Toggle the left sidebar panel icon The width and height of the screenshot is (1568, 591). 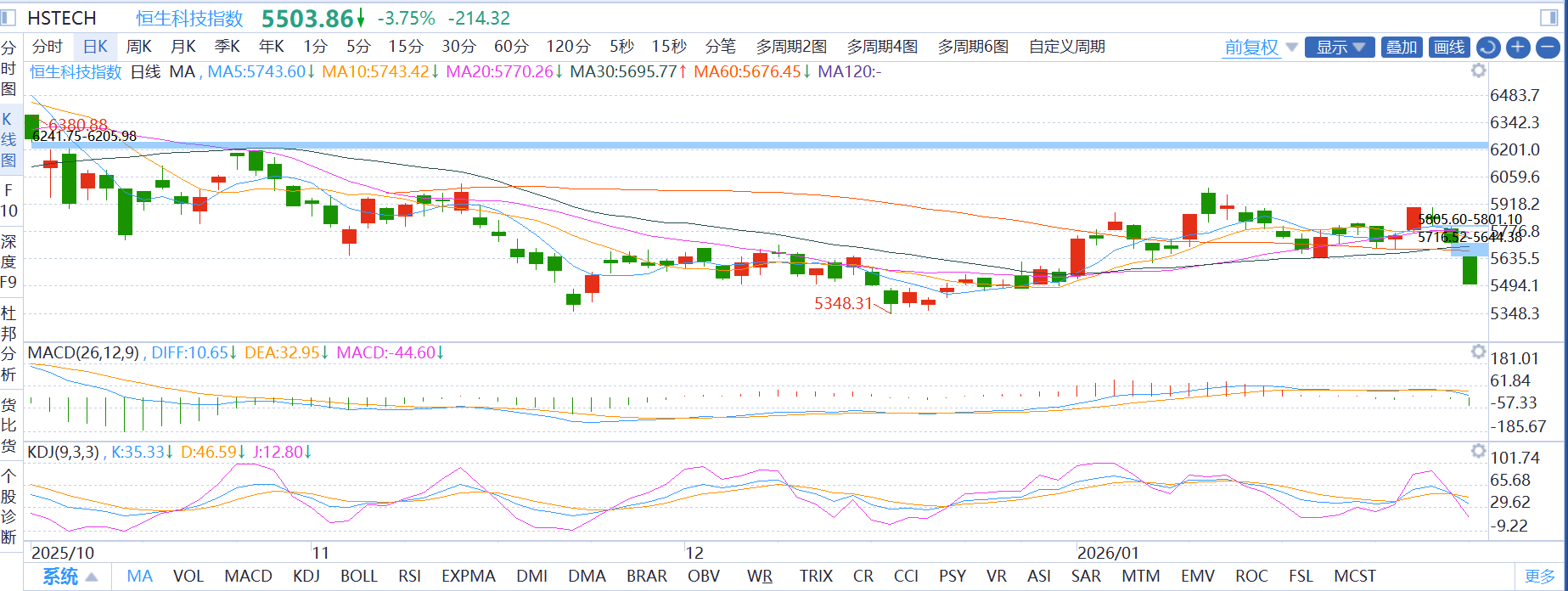(8, 17)
